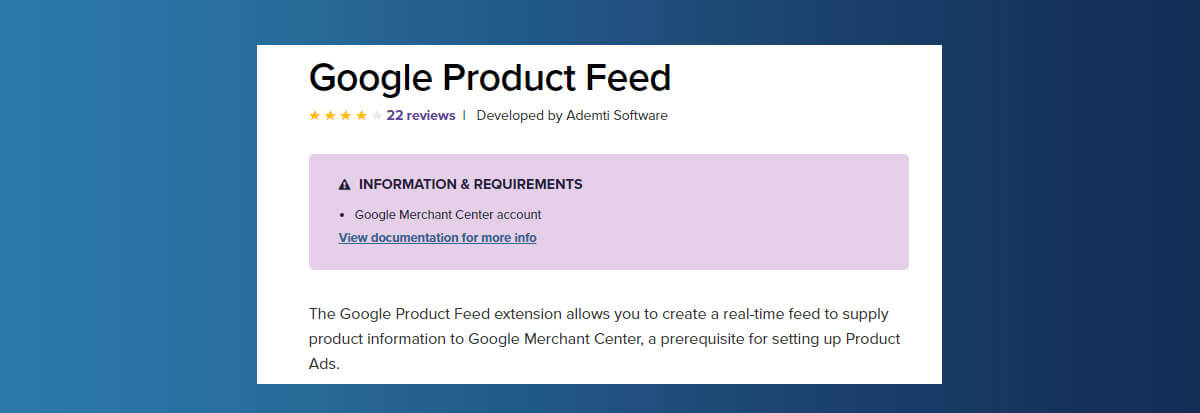Image resolution: width=1200 pixels, height=413 pixels.
Task: Open the 22 reviews link
Action: pos(421,116)
